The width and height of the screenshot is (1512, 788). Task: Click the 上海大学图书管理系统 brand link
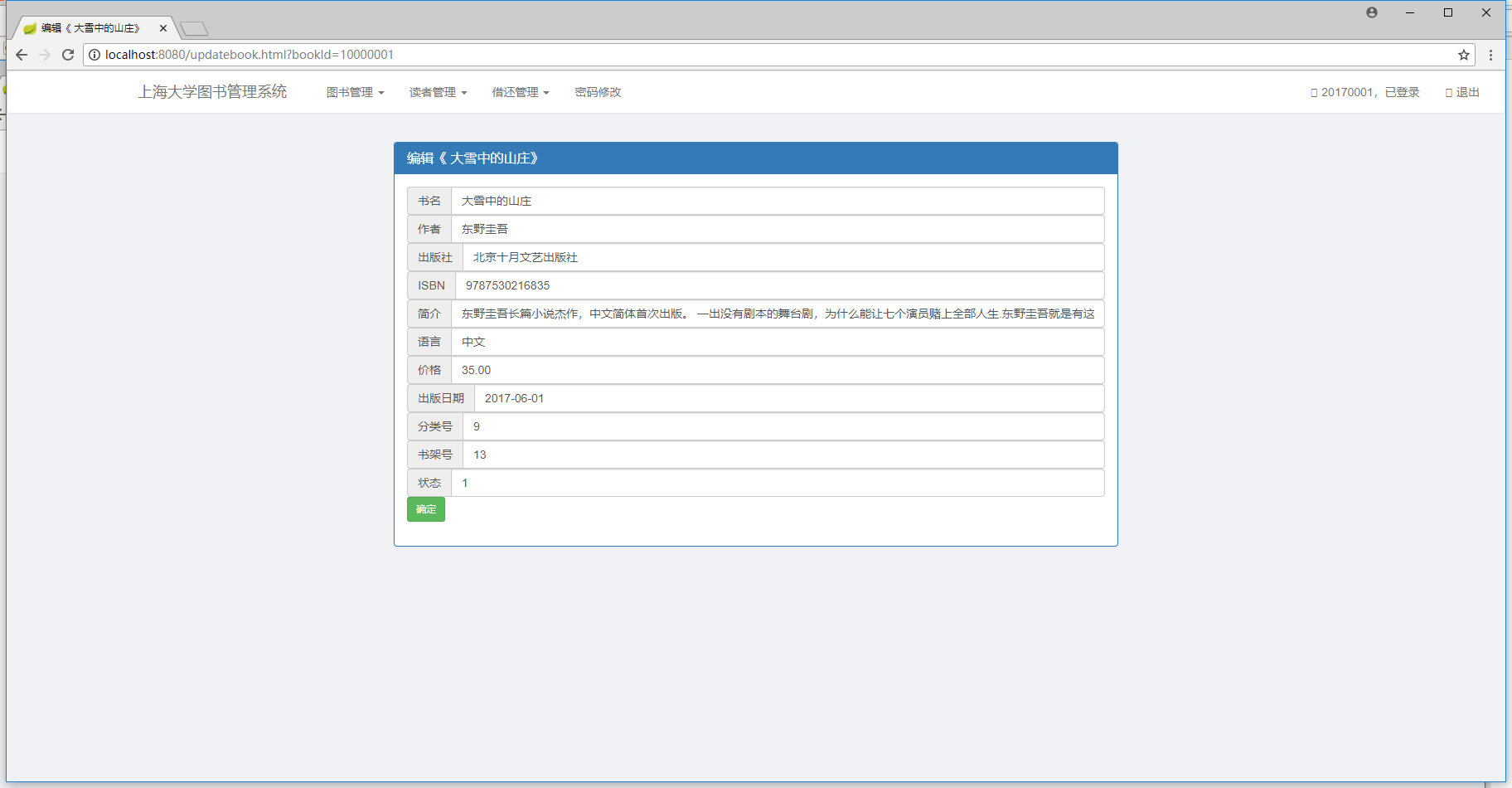[212, 92]
